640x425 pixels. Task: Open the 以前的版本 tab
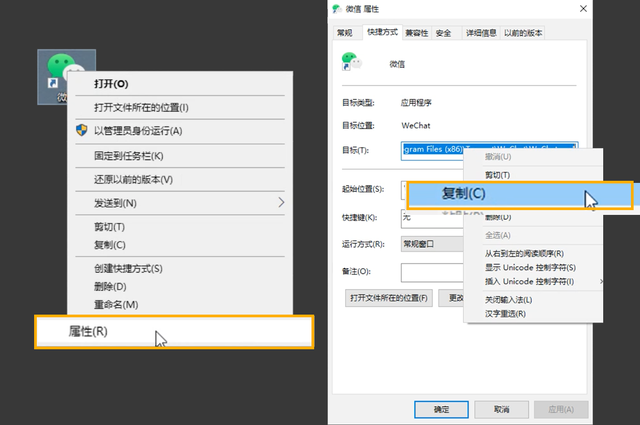click(523, 33)
